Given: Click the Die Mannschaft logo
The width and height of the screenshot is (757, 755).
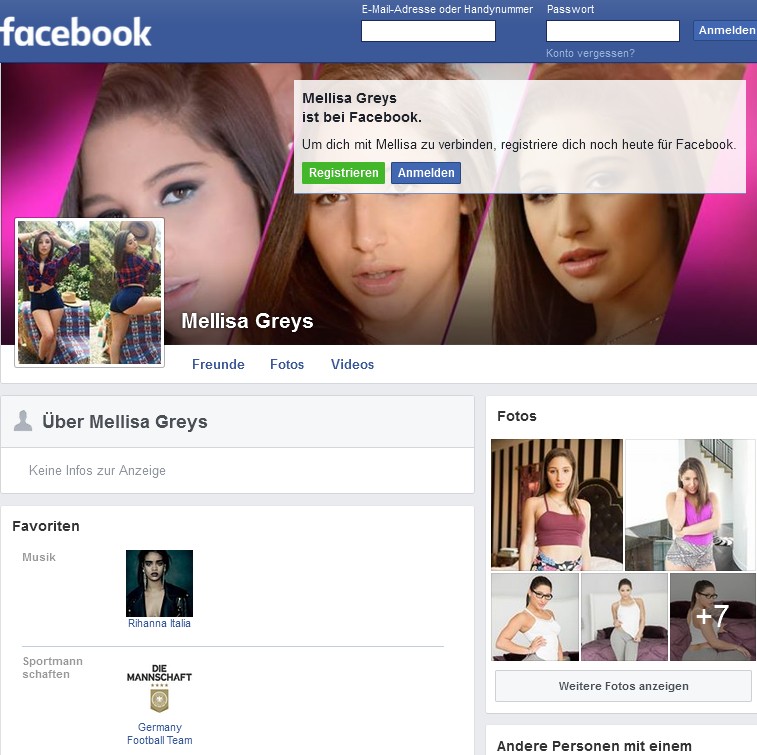Looking at the screenshot, I should pyautogui.click(x=159, y=689).
